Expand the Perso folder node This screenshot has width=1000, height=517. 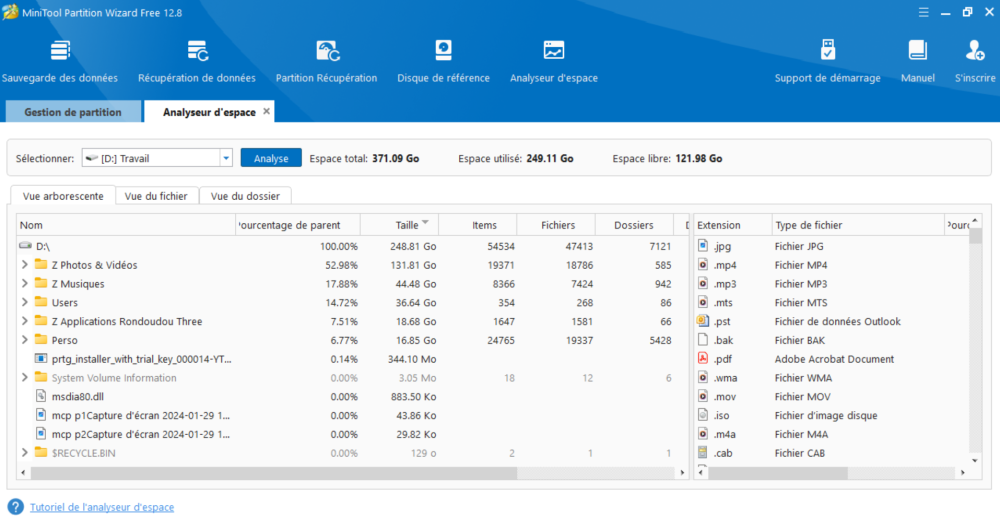click(x=24, y=340)
